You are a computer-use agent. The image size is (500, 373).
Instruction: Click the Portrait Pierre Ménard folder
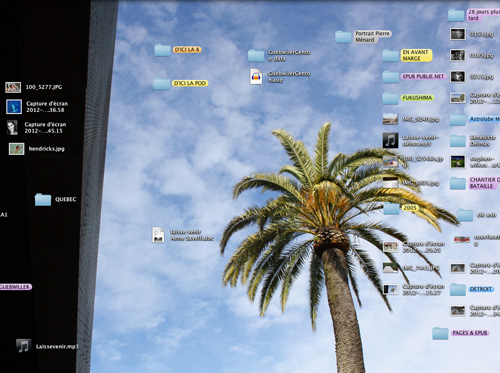[343, 37]
